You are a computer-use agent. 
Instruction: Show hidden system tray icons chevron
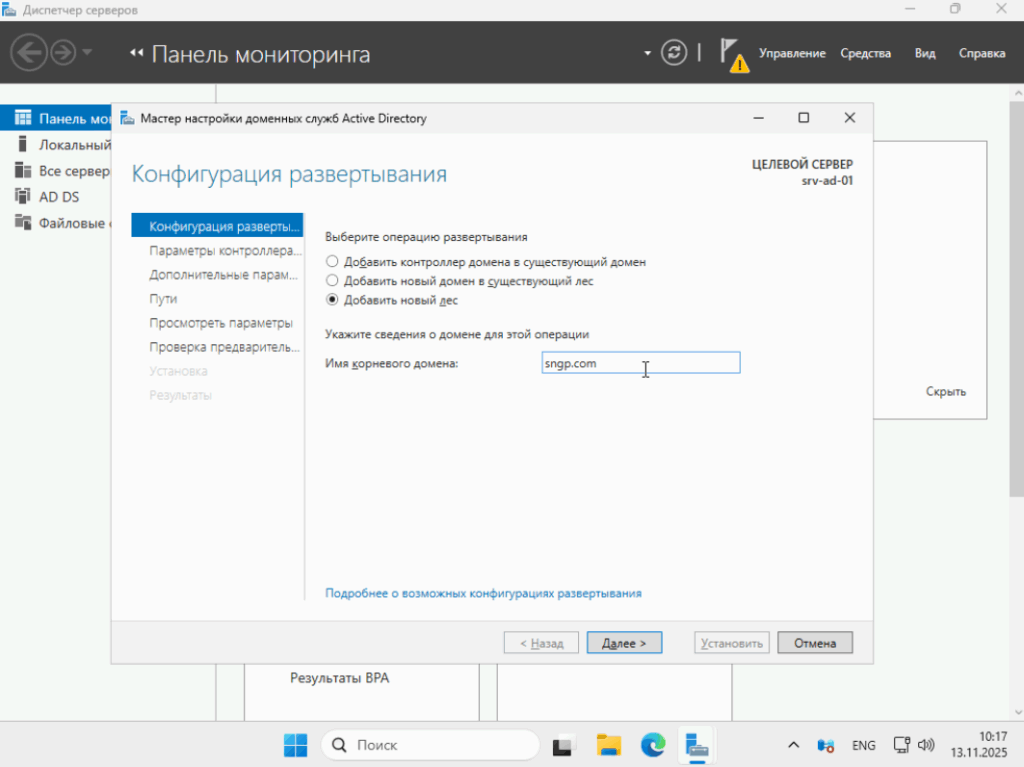click(x=794, y=745)
